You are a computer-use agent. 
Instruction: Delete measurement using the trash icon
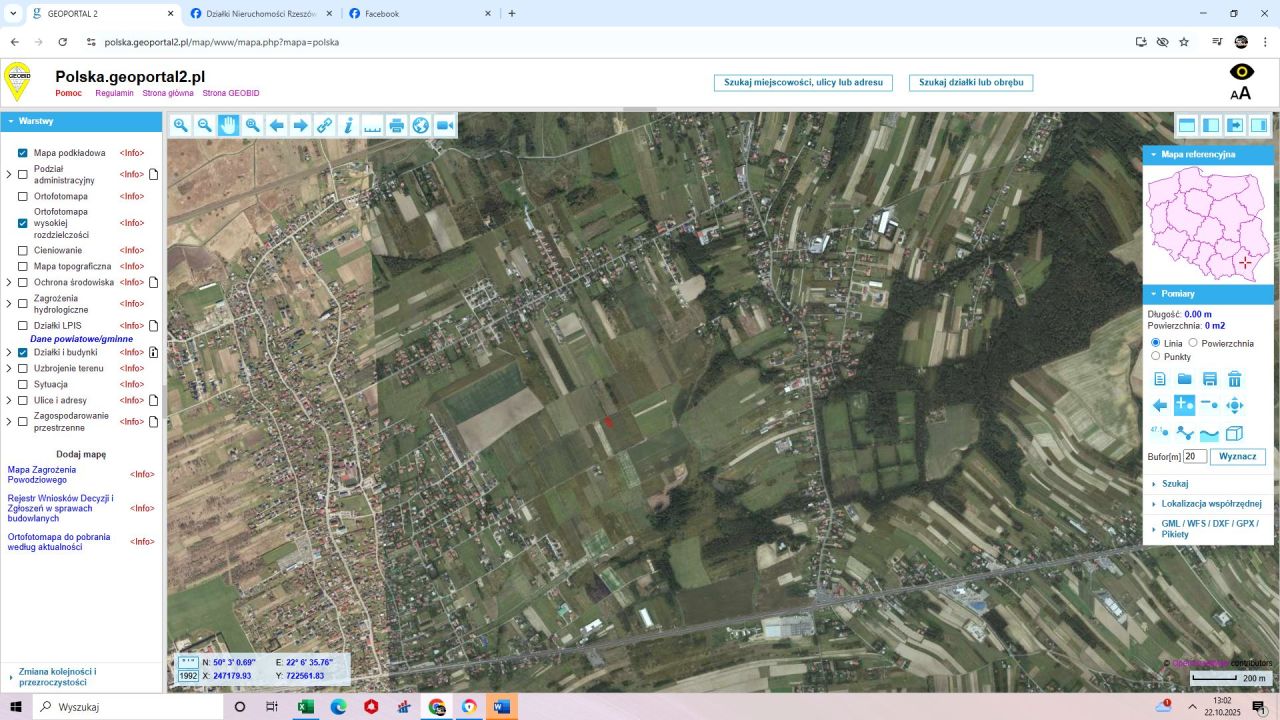coord(1234,379)
